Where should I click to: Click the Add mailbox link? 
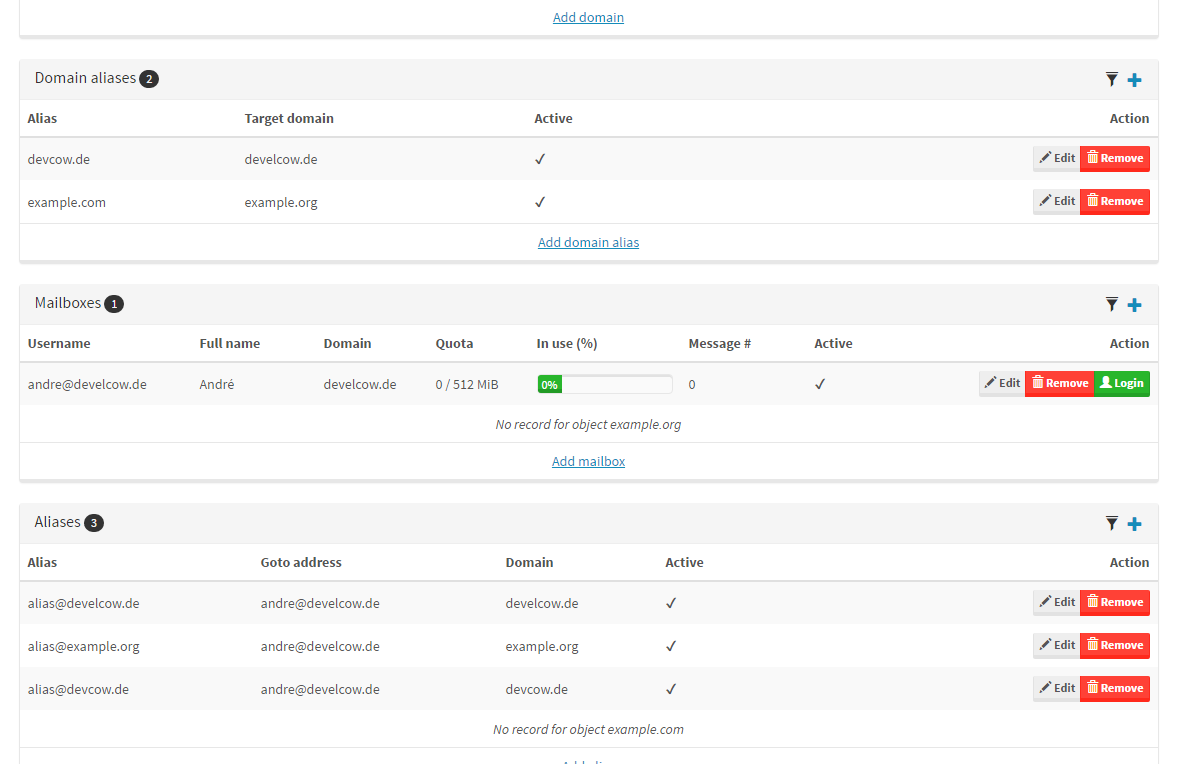588,461
